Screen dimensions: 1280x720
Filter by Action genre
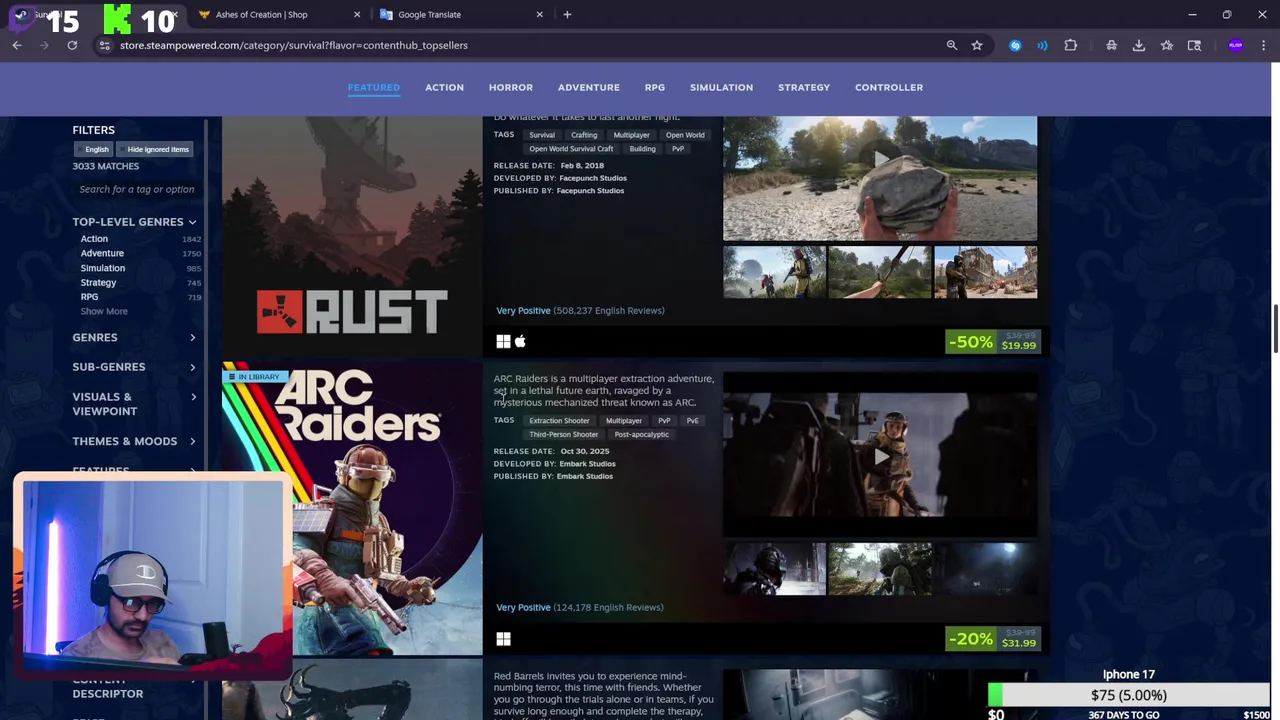coord(94,239)
